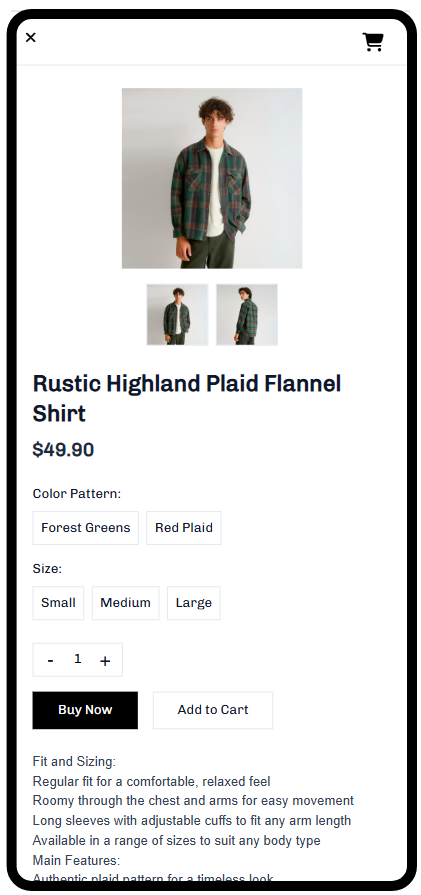
Task: Click the Rustic Highland Plaid Flannel Shirt title
Action: coord(187,398)
